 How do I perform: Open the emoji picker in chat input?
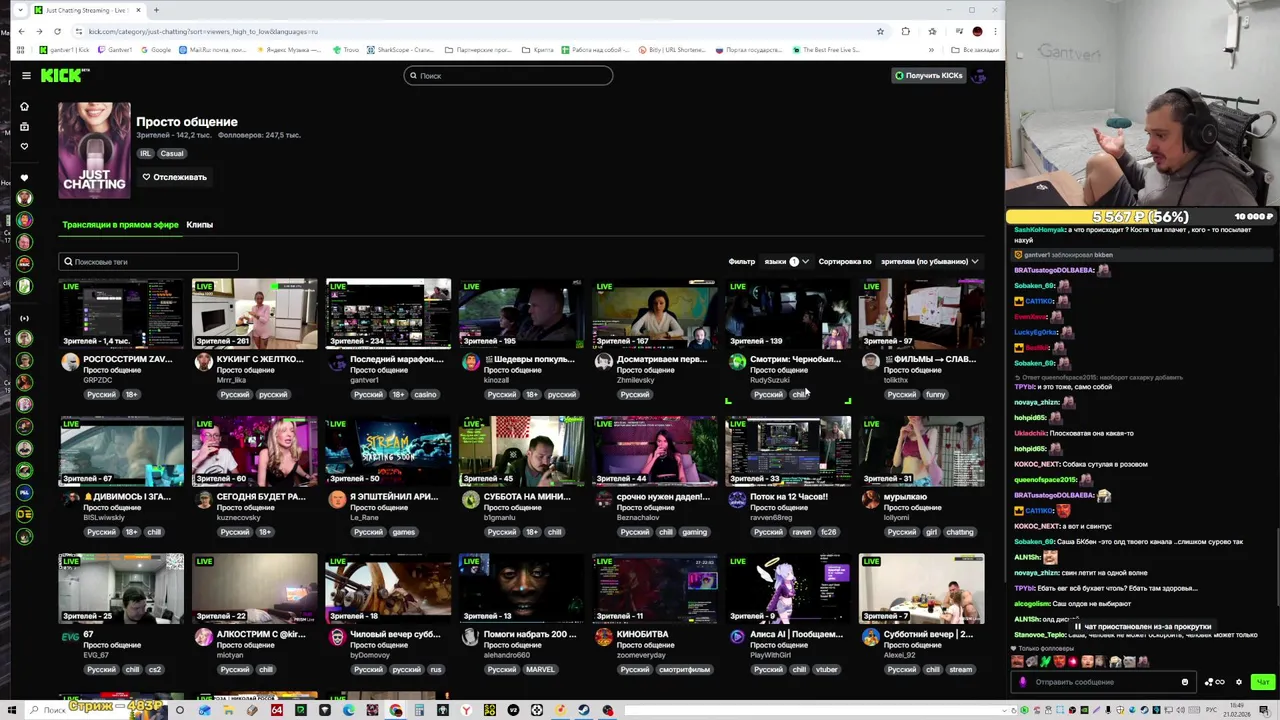(x=1185, y=682)
